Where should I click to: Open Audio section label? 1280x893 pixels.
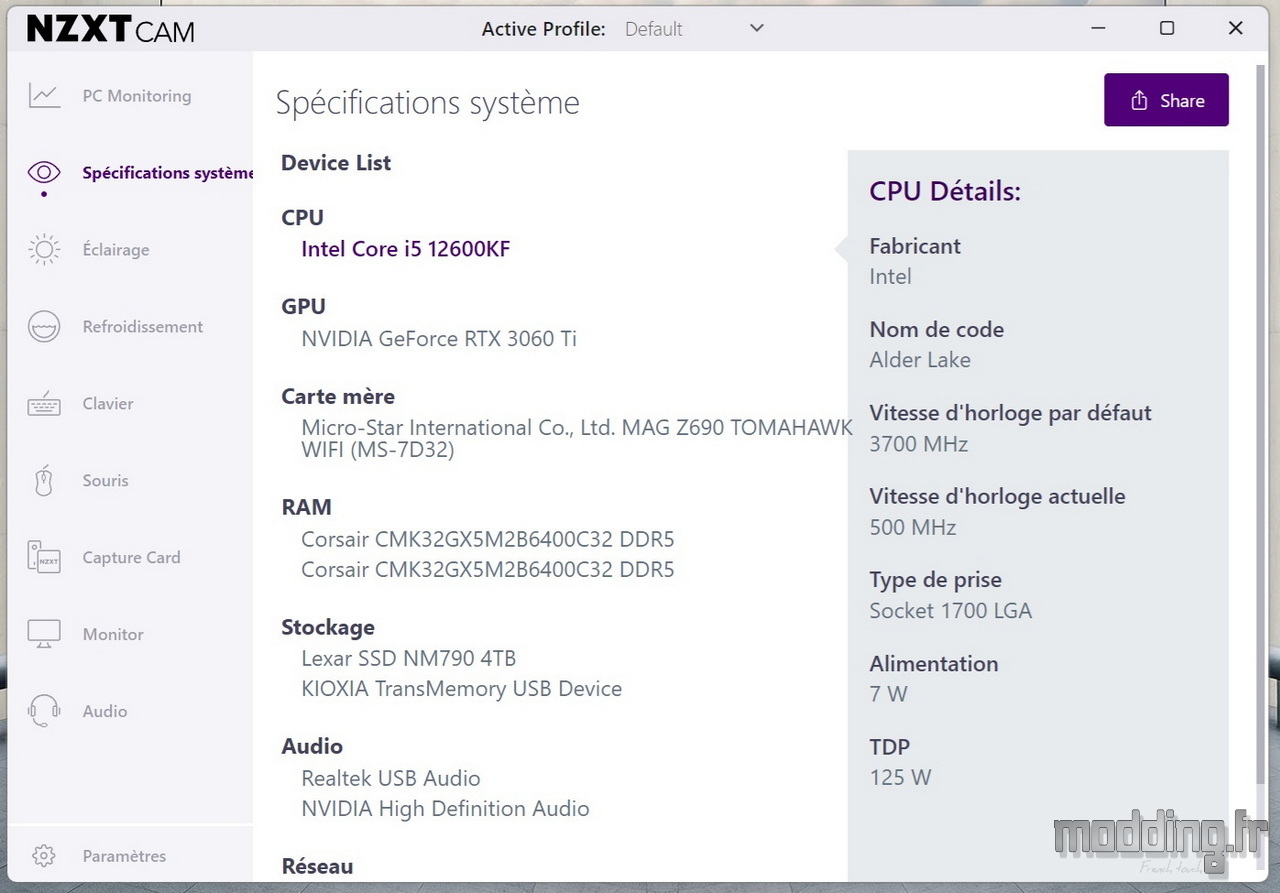click(105, 711)
